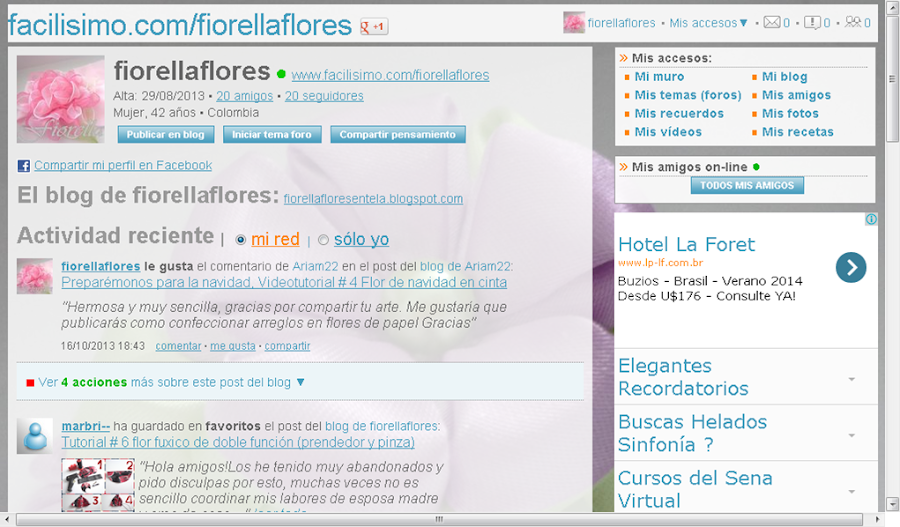This screenshot has width=900, height=527.
Task: Open Mis recetas
Action: point(797,132)
